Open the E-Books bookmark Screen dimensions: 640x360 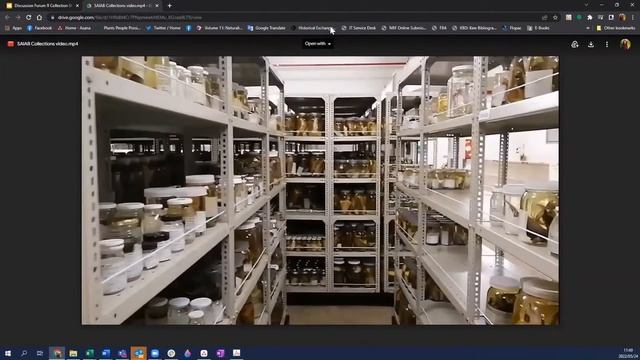538,28
